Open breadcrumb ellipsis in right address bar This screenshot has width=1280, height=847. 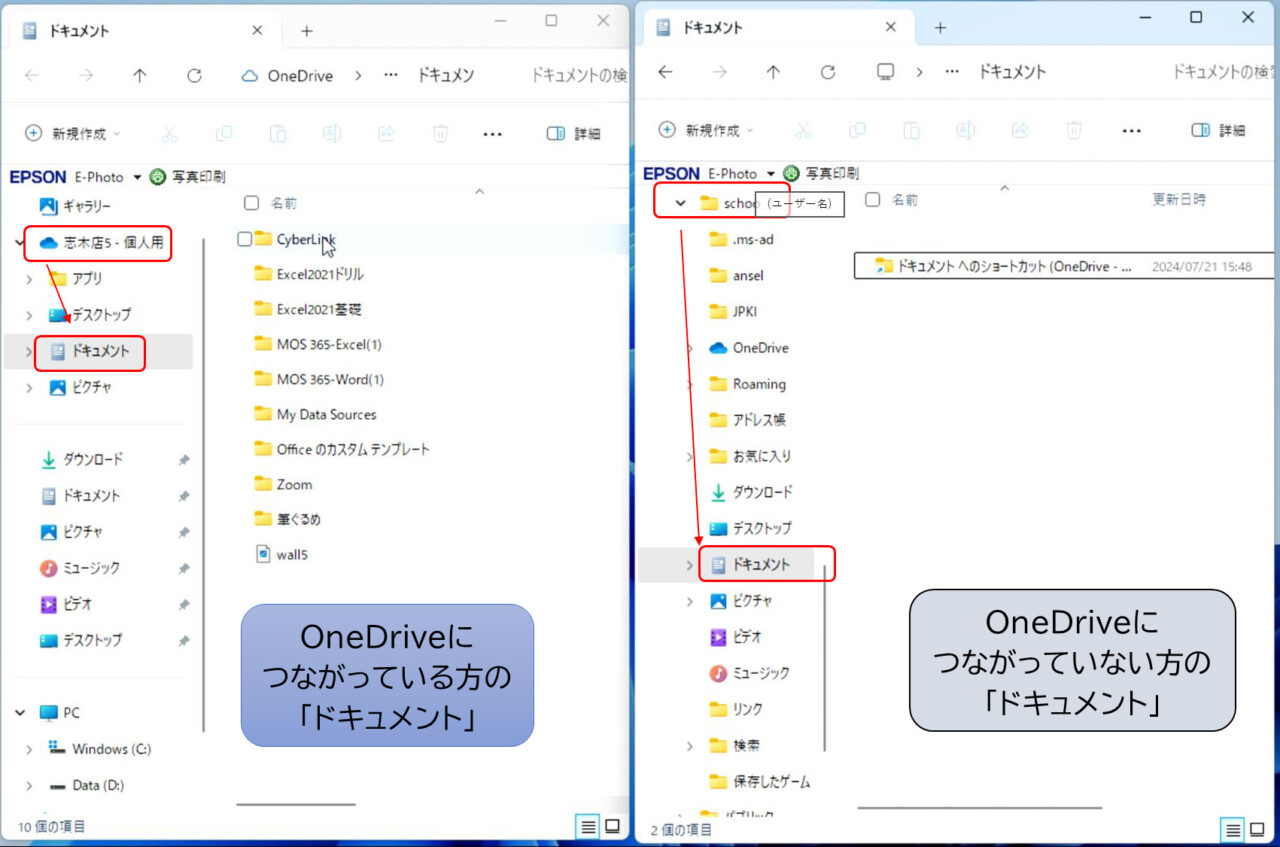pos(952,72)
